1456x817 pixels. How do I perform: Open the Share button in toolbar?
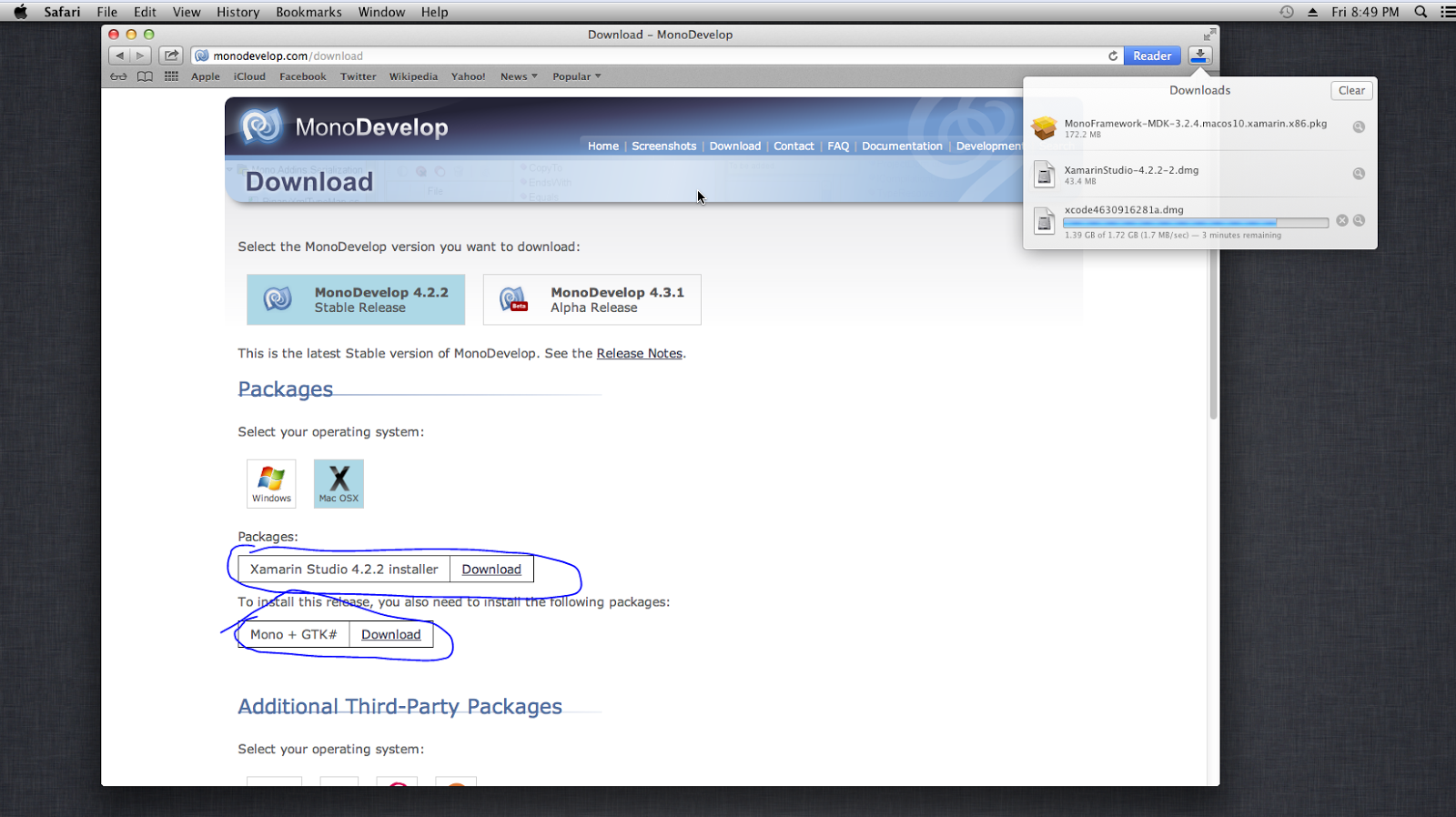click(171, 55)
